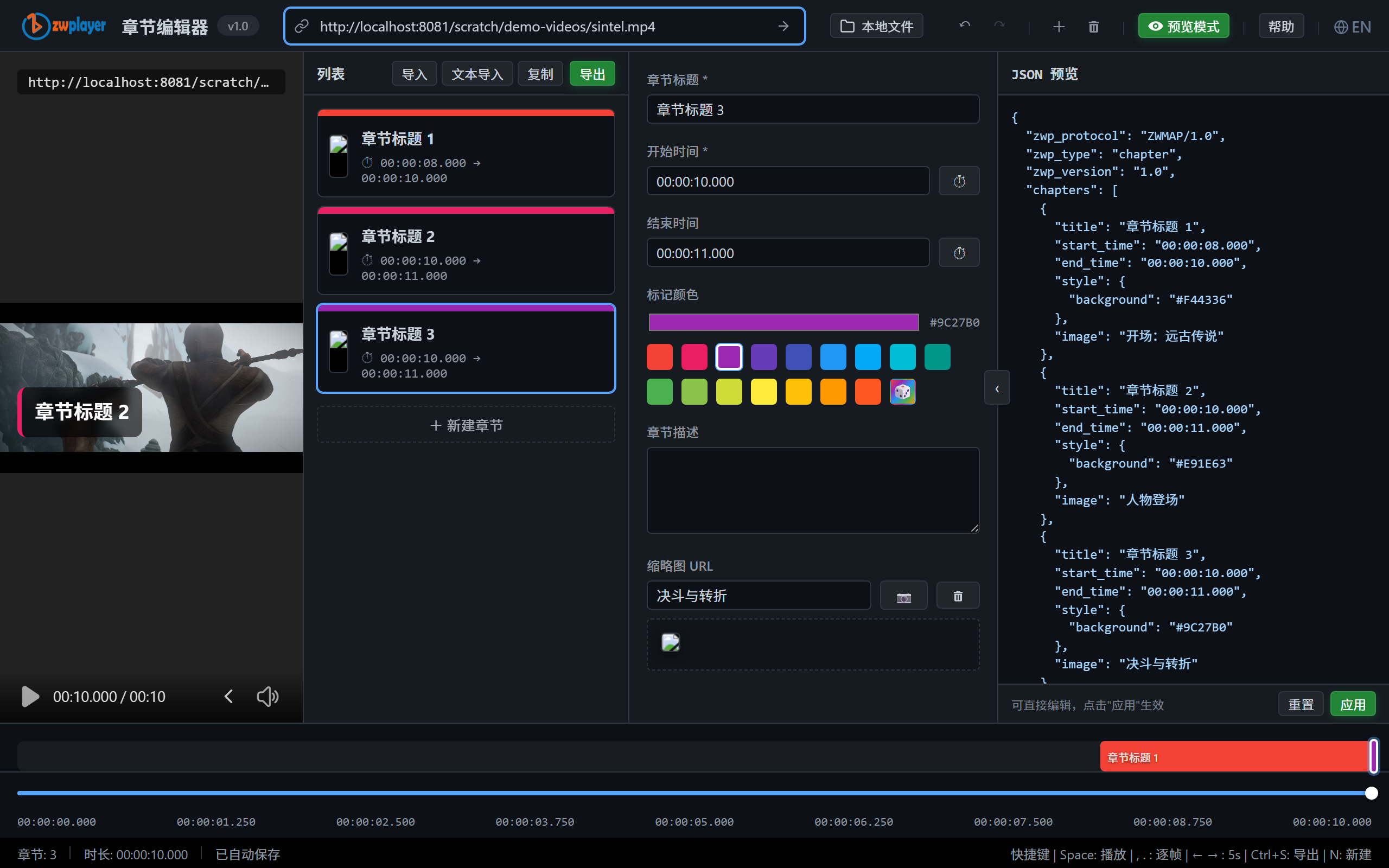Click the thumbnail preview image placeholder
This screenshot has width=1389, height=868.
pyautogui.click(x=671, y=642)
